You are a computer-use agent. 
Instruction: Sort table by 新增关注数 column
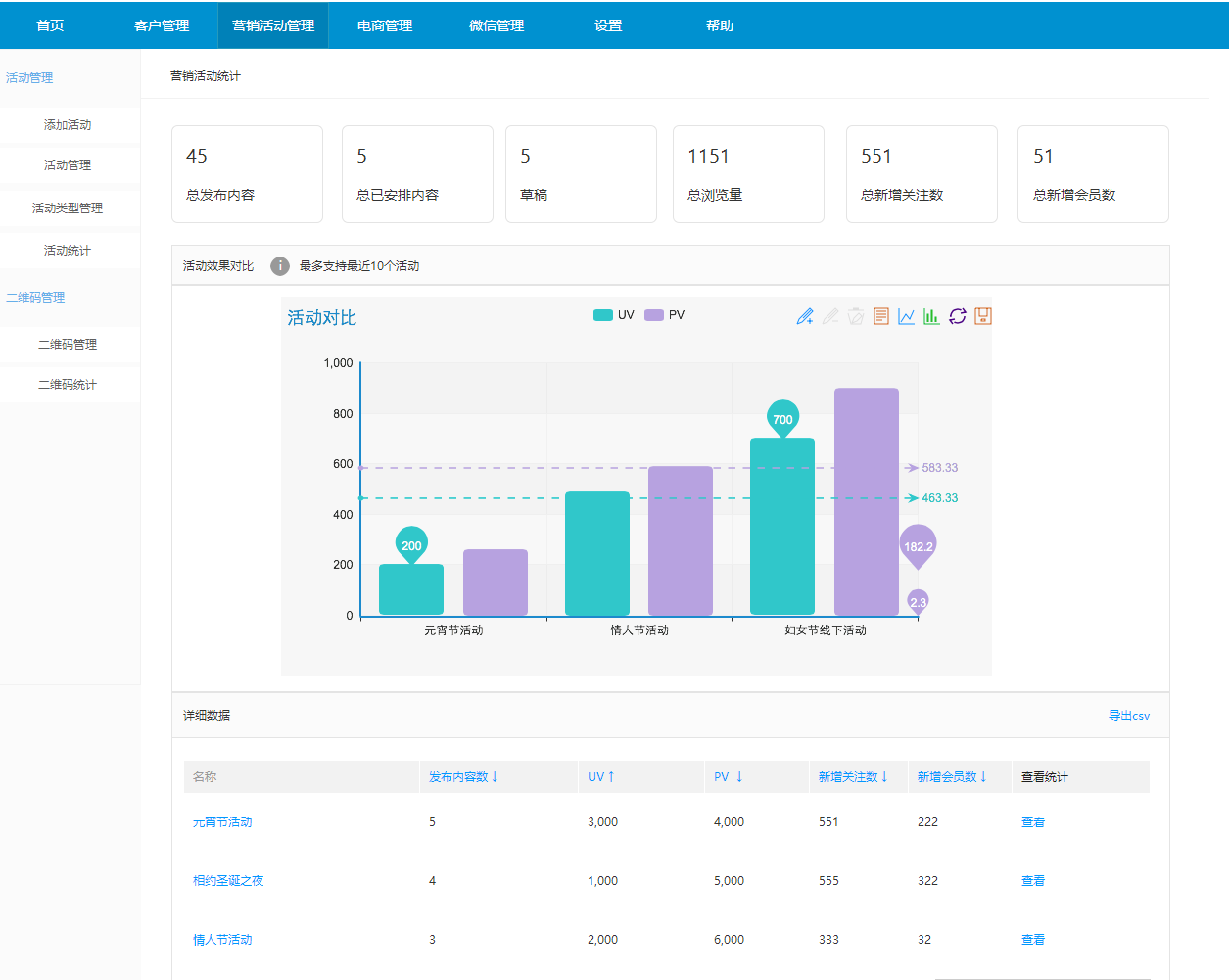[x=853, y=777]
